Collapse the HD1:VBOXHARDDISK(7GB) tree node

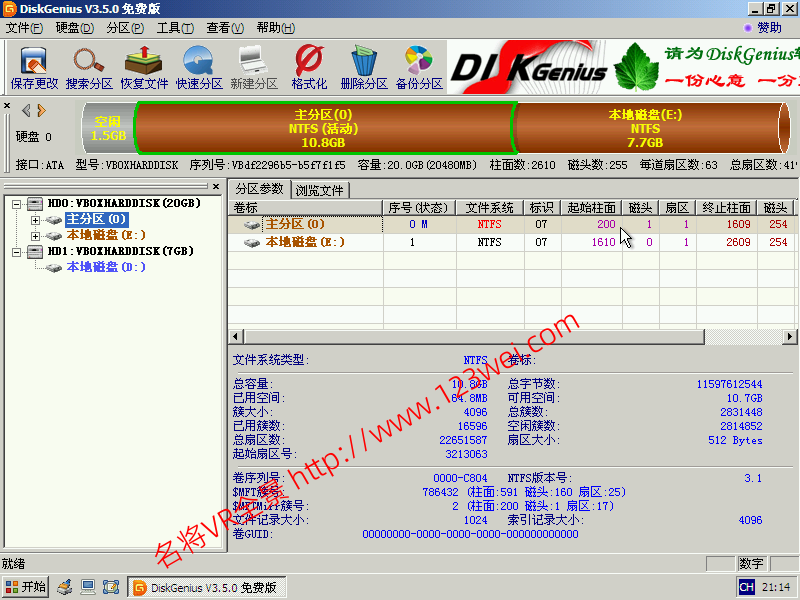click(18, 252)
